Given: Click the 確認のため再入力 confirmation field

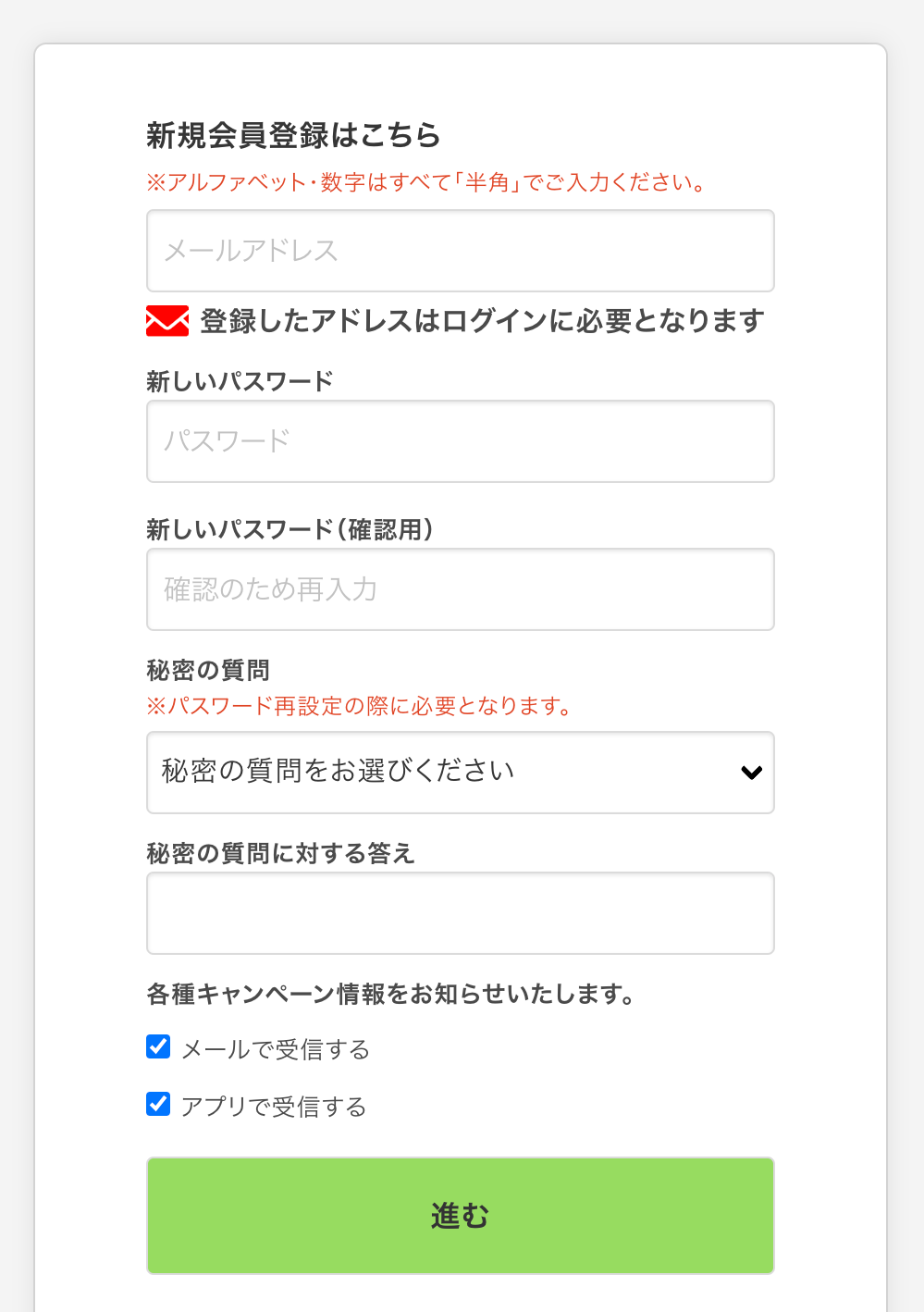Looking at the screenshot, I should (x=460, y=589).
